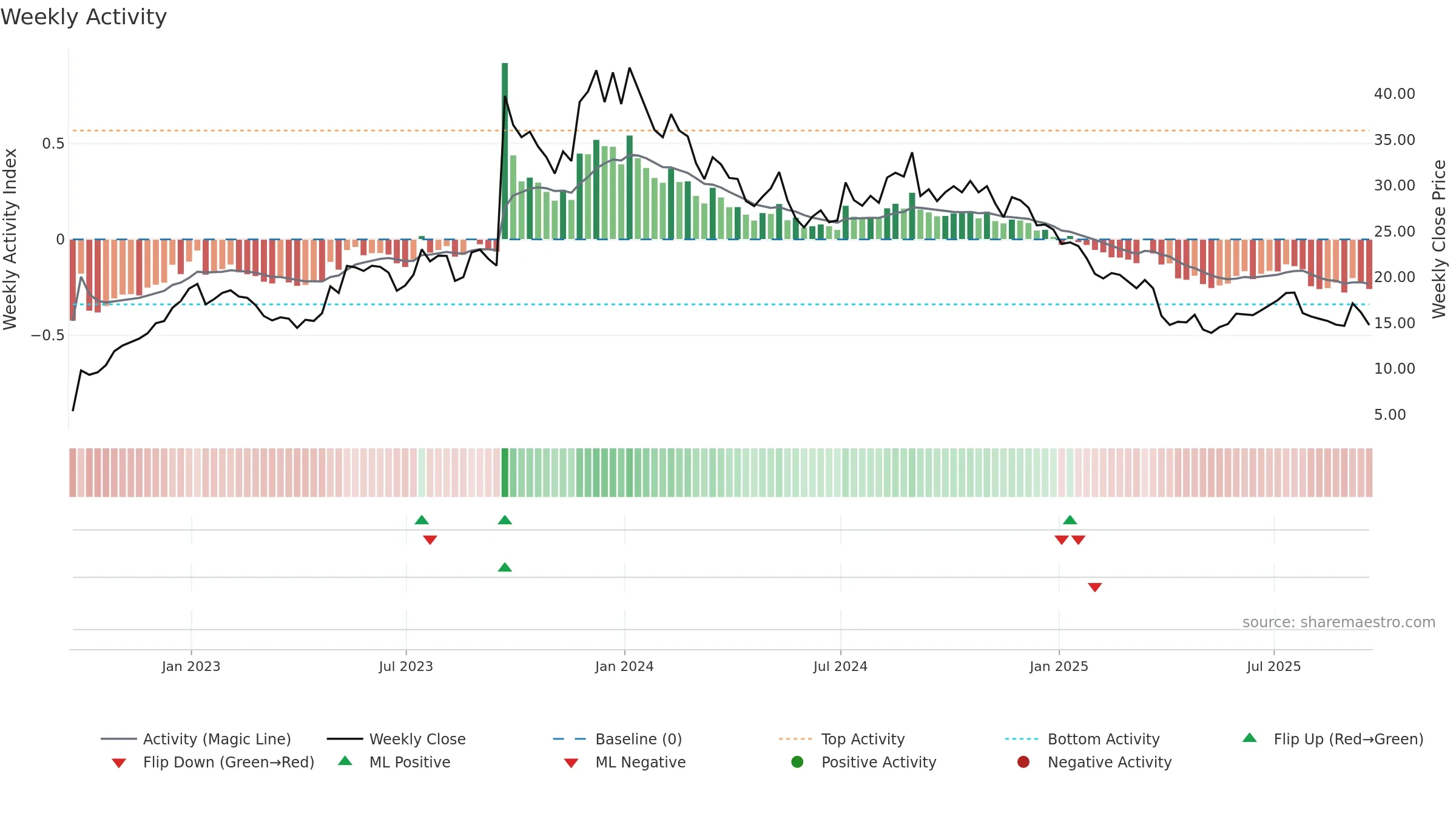Click the bright green cell in heatmap strip
This screenshot has width=1456, height=819.
click(x=505, y=473)
